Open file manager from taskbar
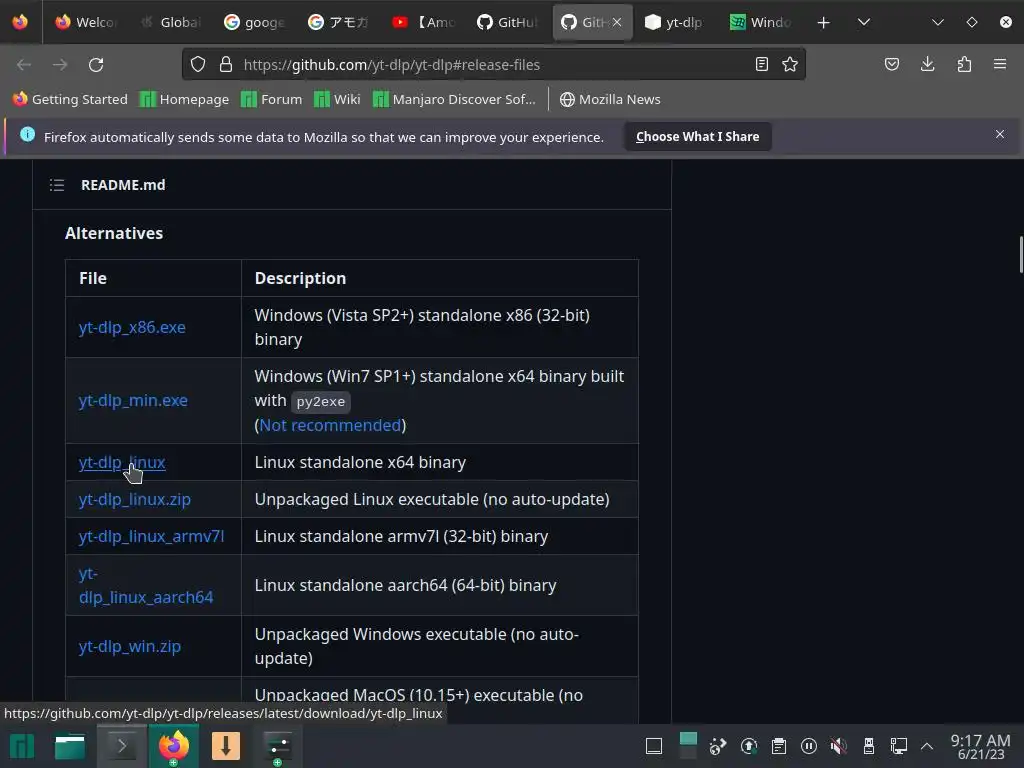This screenshot has width=1024, height=768. coord(70,746)
